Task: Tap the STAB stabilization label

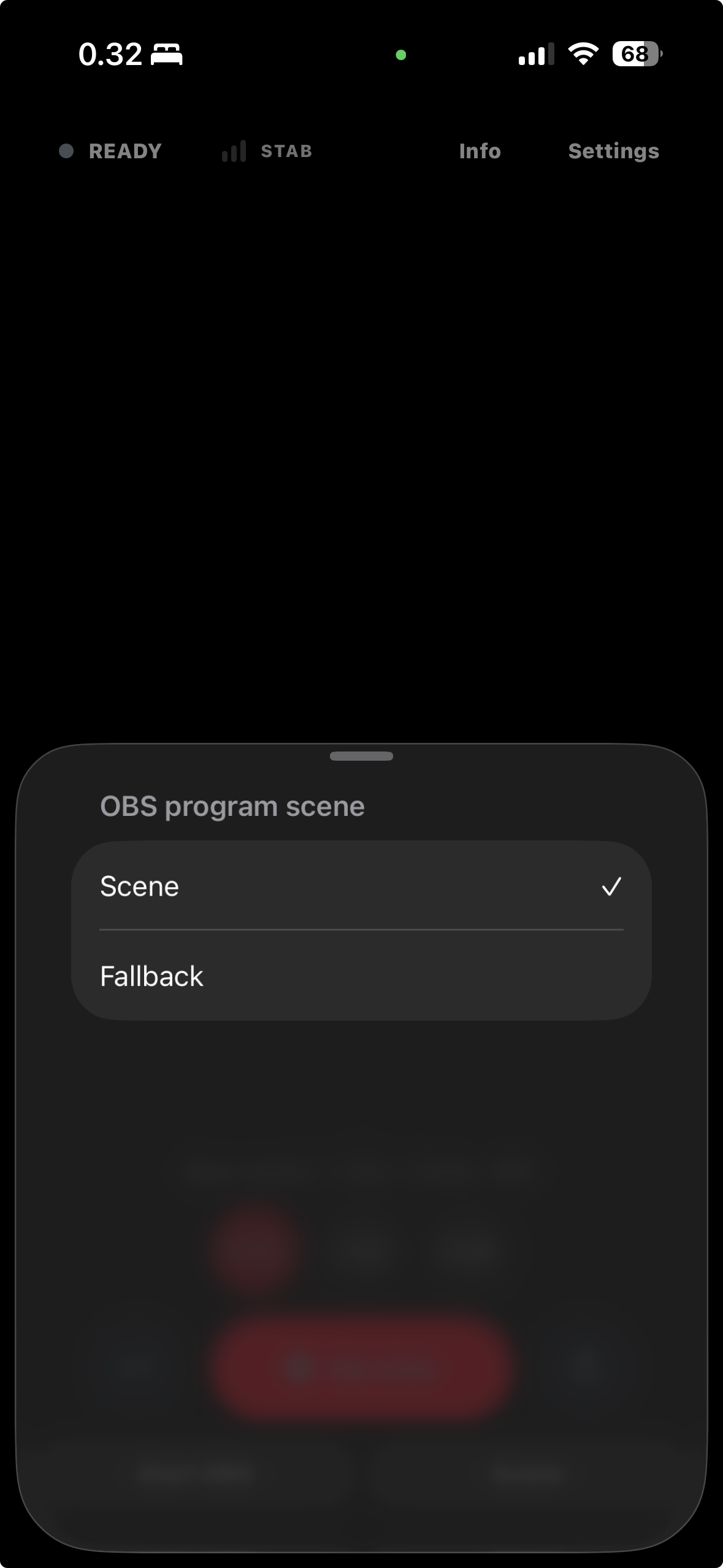Action: point(286,151)
